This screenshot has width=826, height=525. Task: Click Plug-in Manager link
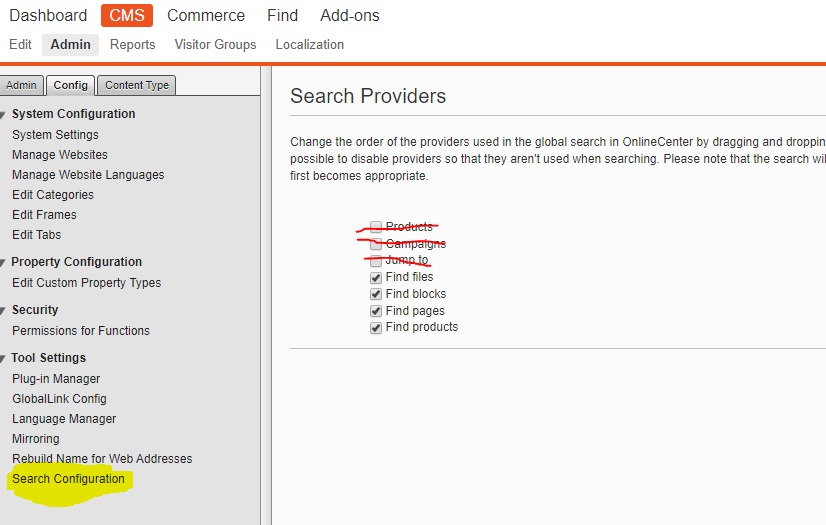[x=56, y=379]
